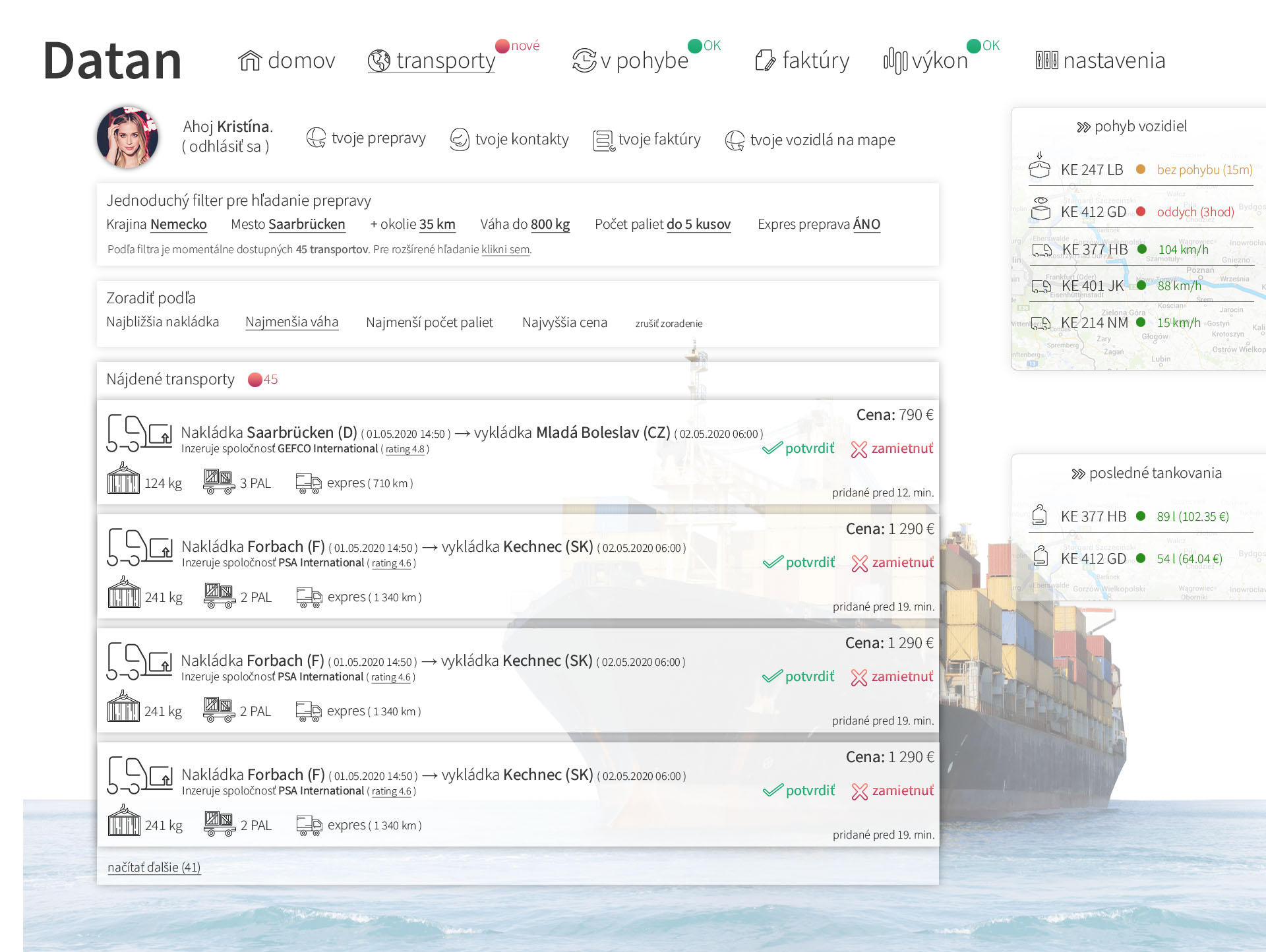Screen dimensions: 1266x952
Task: Click the invoice icon next to faktúry
Action: [766, 61]
